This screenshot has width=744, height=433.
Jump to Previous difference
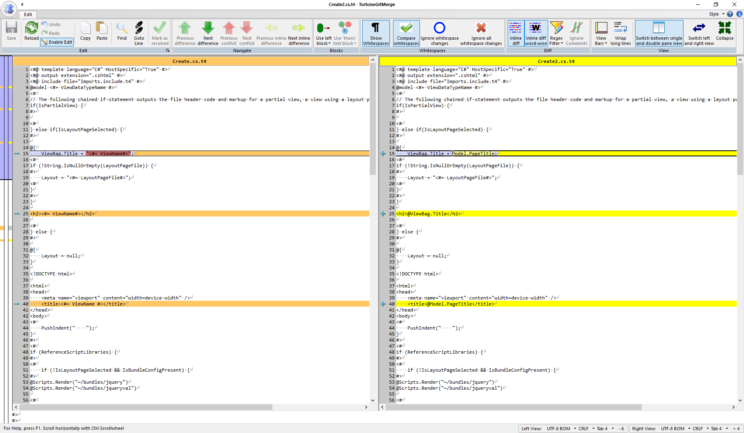185,33
